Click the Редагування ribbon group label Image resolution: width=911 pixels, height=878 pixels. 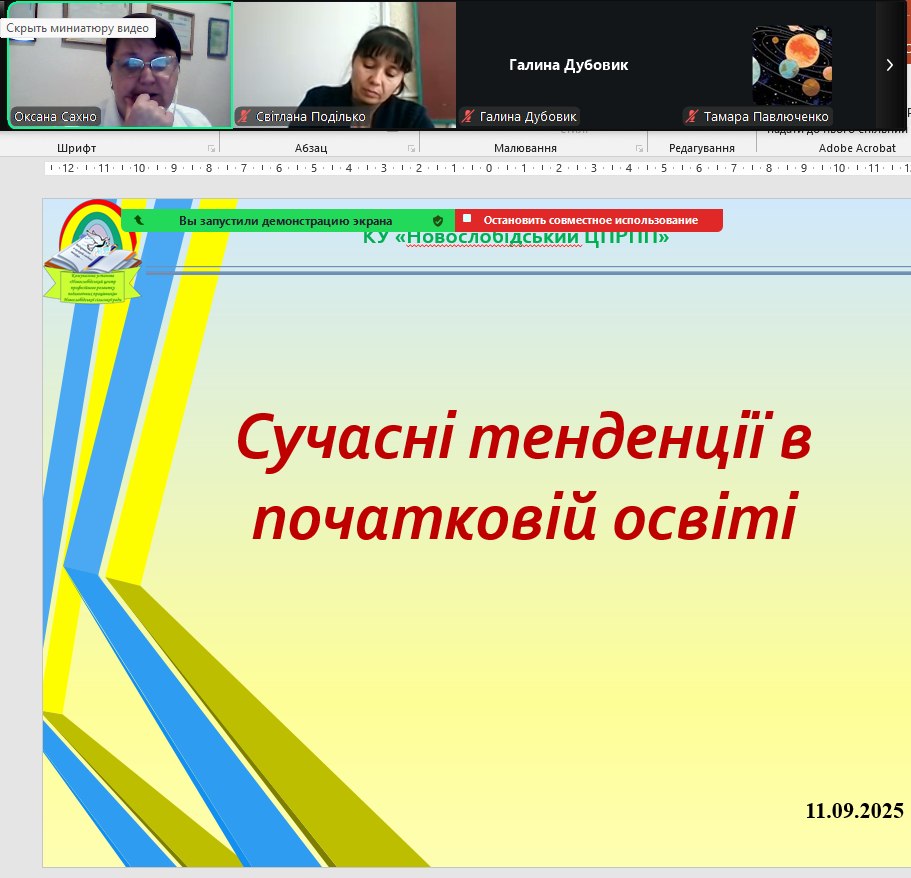[x=701, y=148]
